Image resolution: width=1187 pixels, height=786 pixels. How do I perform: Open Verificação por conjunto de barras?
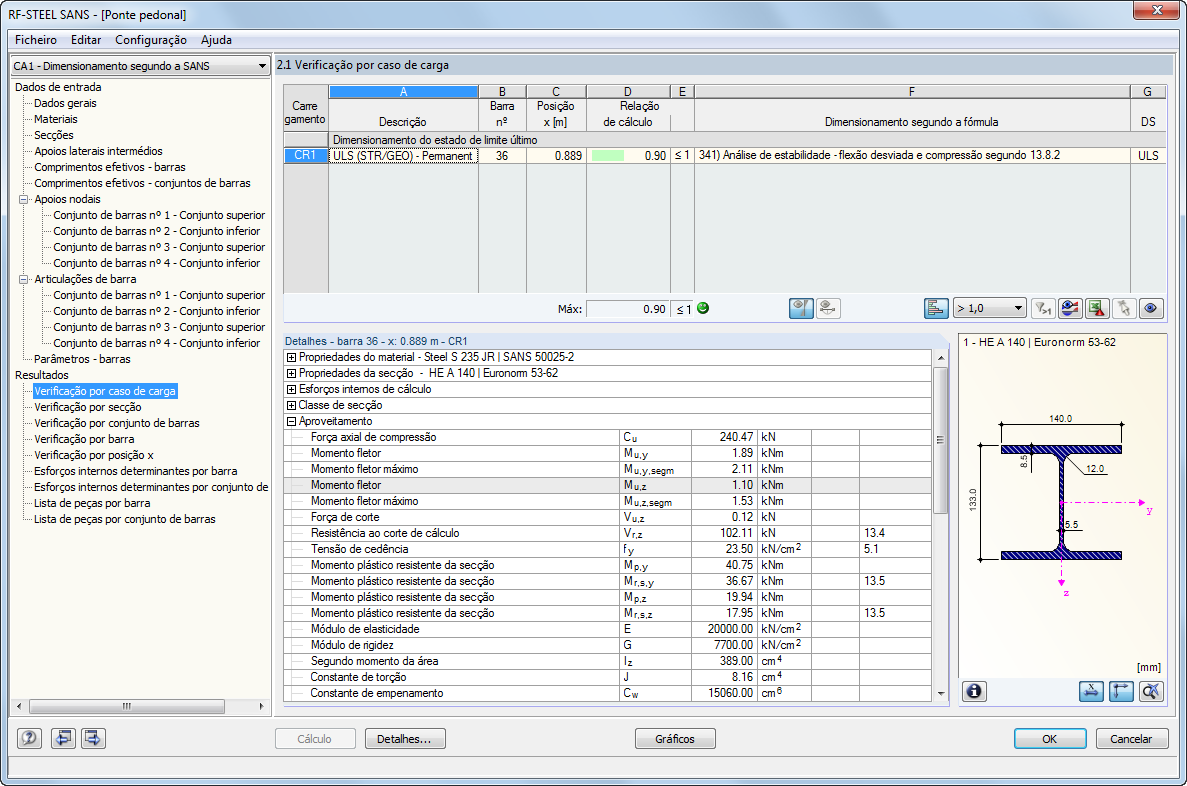(117, 423)
